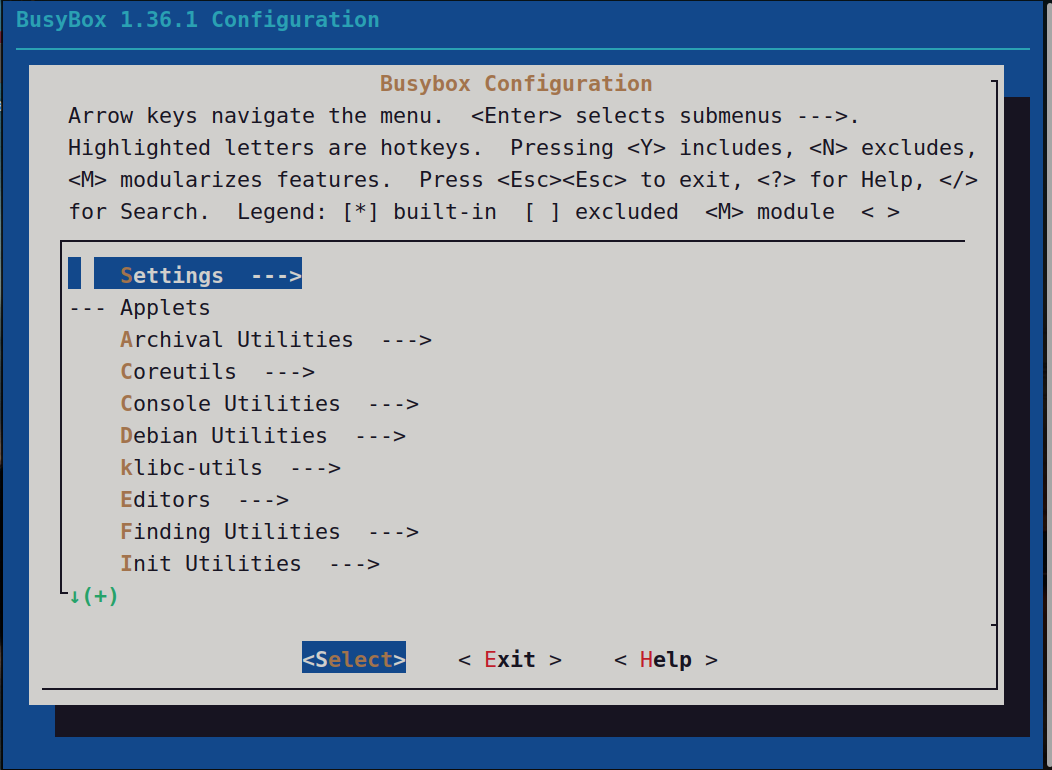
Task: Choose Coreutils from the applet list
Action: pyautogui.click(x=179, y=372)
